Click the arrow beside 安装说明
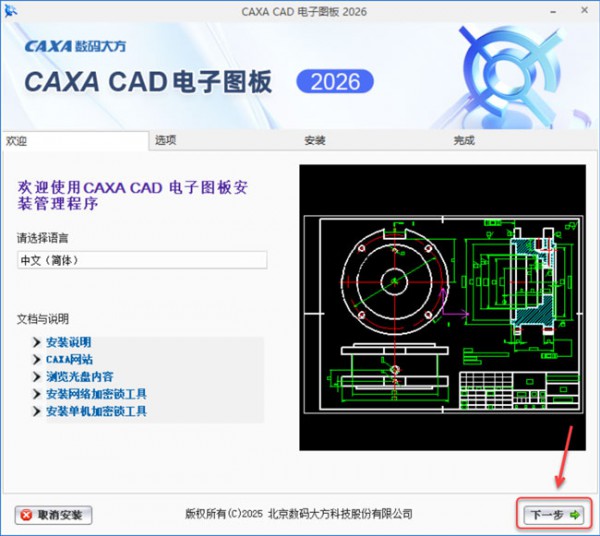 [37, 342]
